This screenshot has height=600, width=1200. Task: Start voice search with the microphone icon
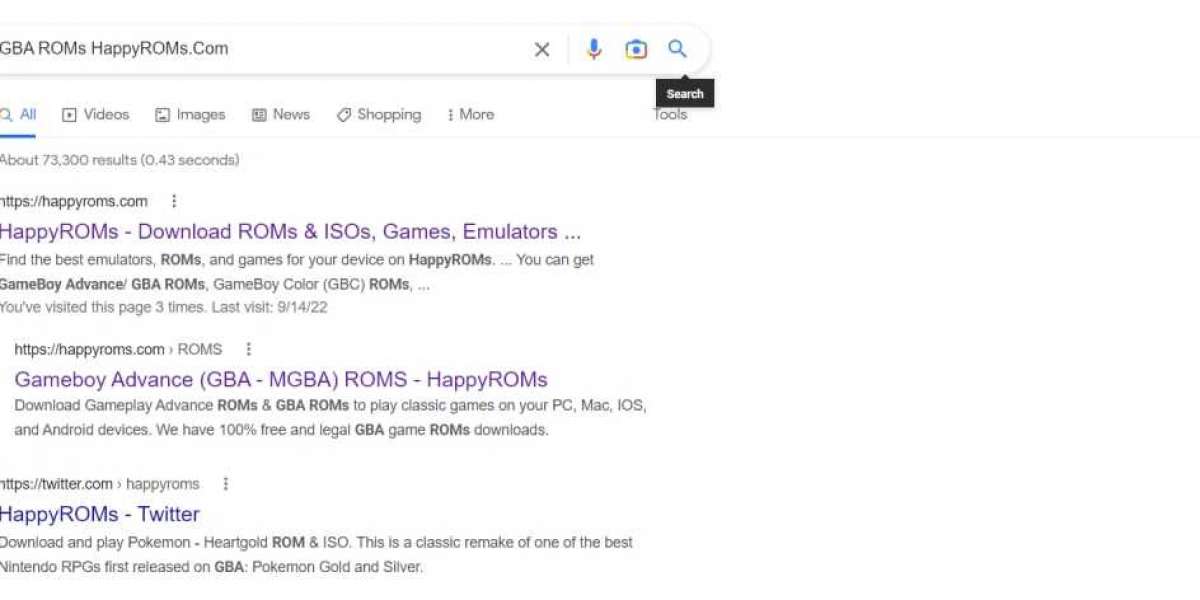pos(594,49)
